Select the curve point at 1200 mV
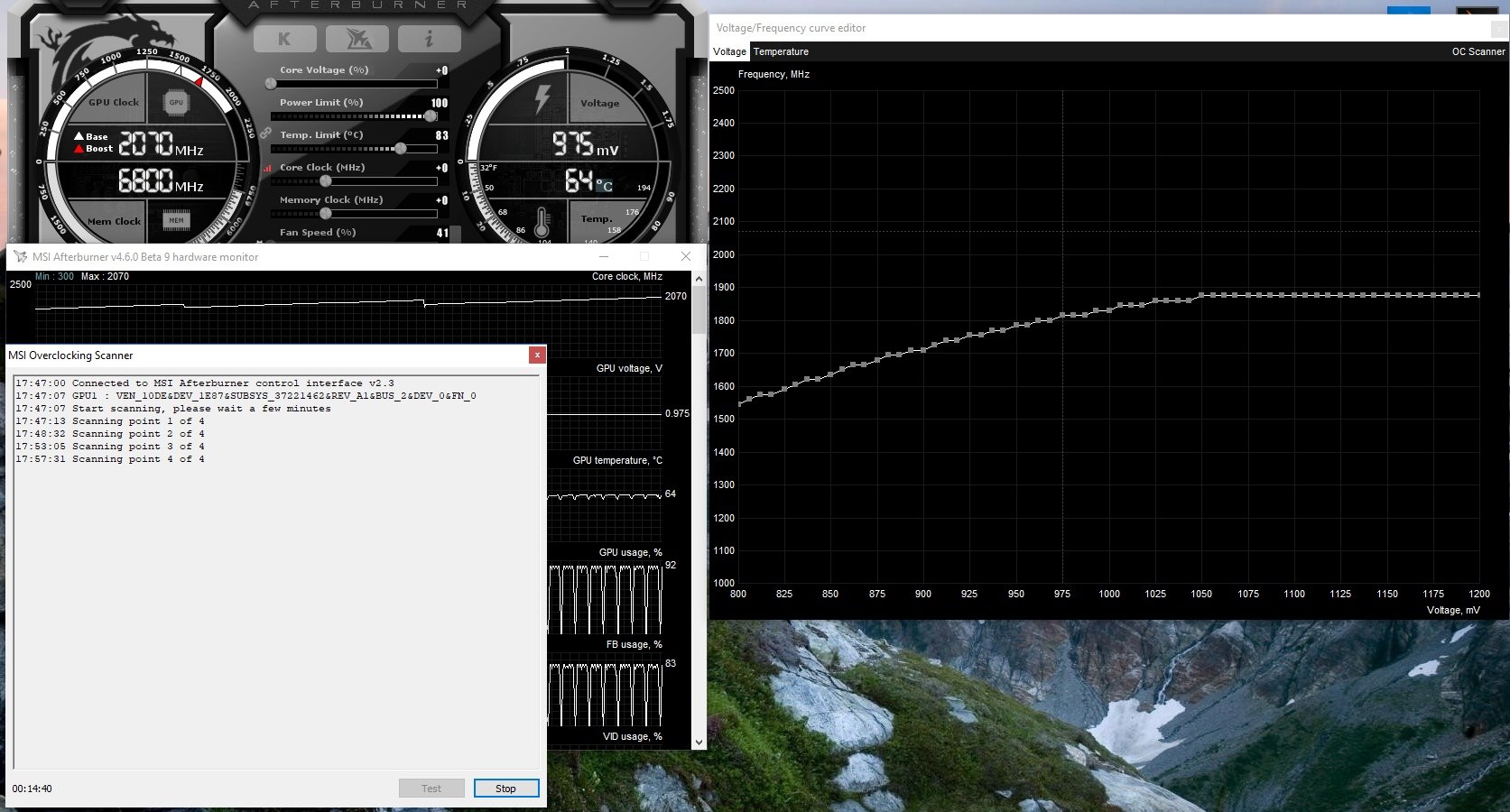Image resolution: width=1510 pixels, height=812 pixels. [1478, 295]
